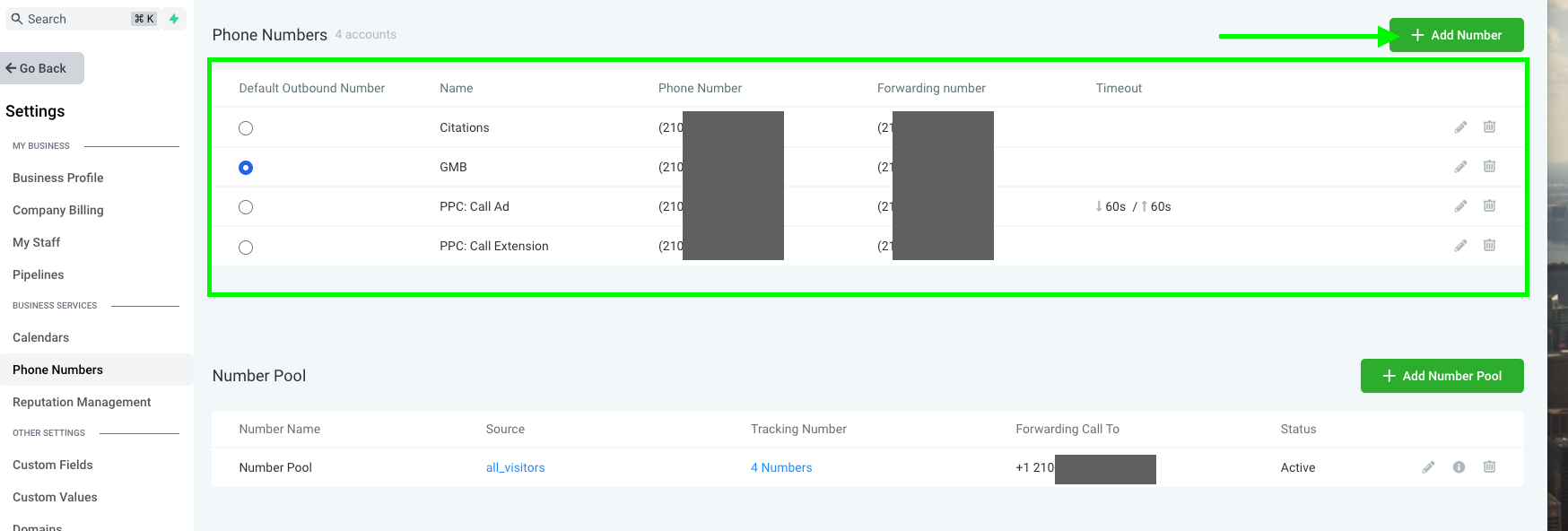Edit the Citations phone number row

pyautogui.click(x=1460, y=127)
